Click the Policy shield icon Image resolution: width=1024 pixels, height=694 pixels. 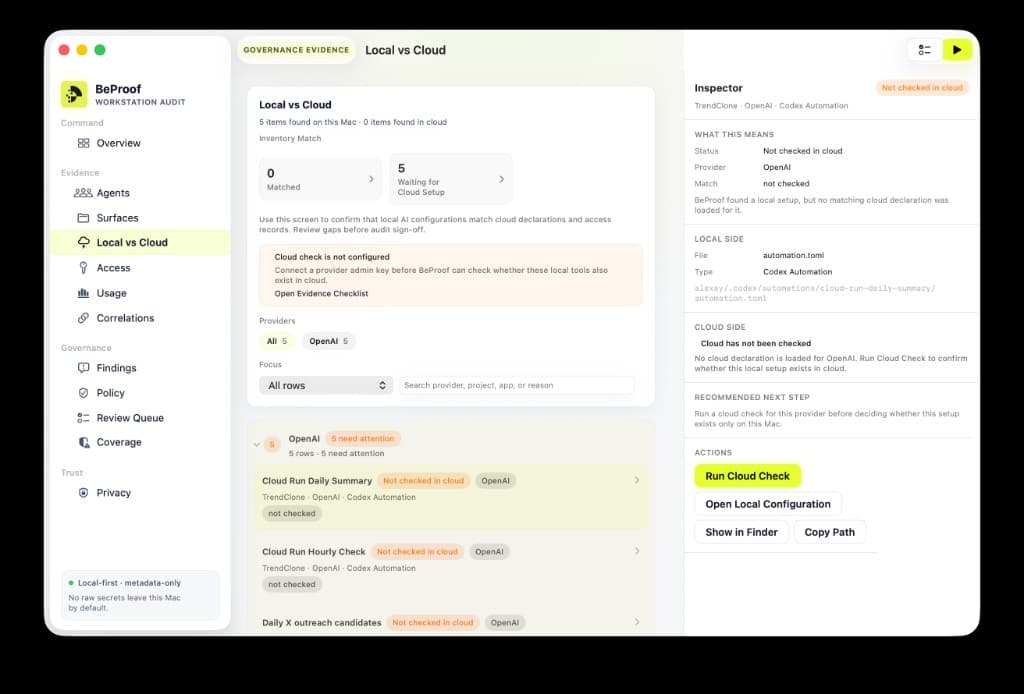point(83,392)
